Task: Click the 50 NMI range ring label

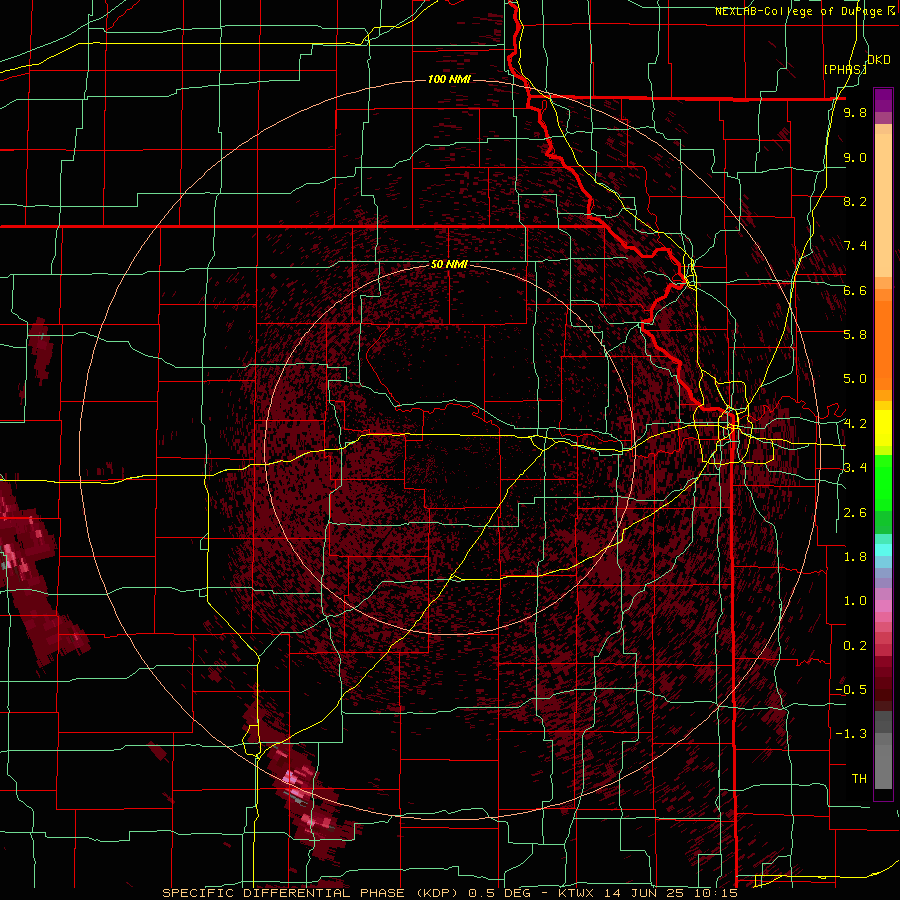Action: [x=449, y=264]
